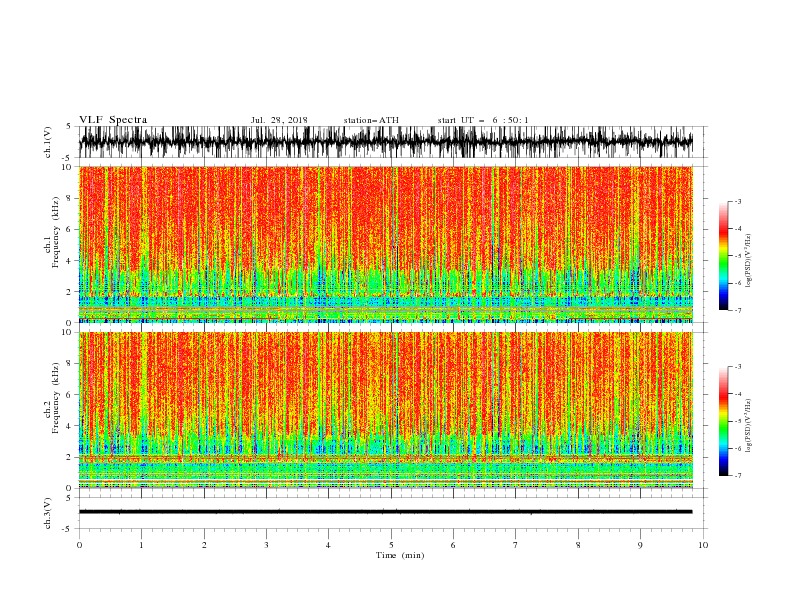Click the ch.1 frequency tick "4"

pos(69,261)
